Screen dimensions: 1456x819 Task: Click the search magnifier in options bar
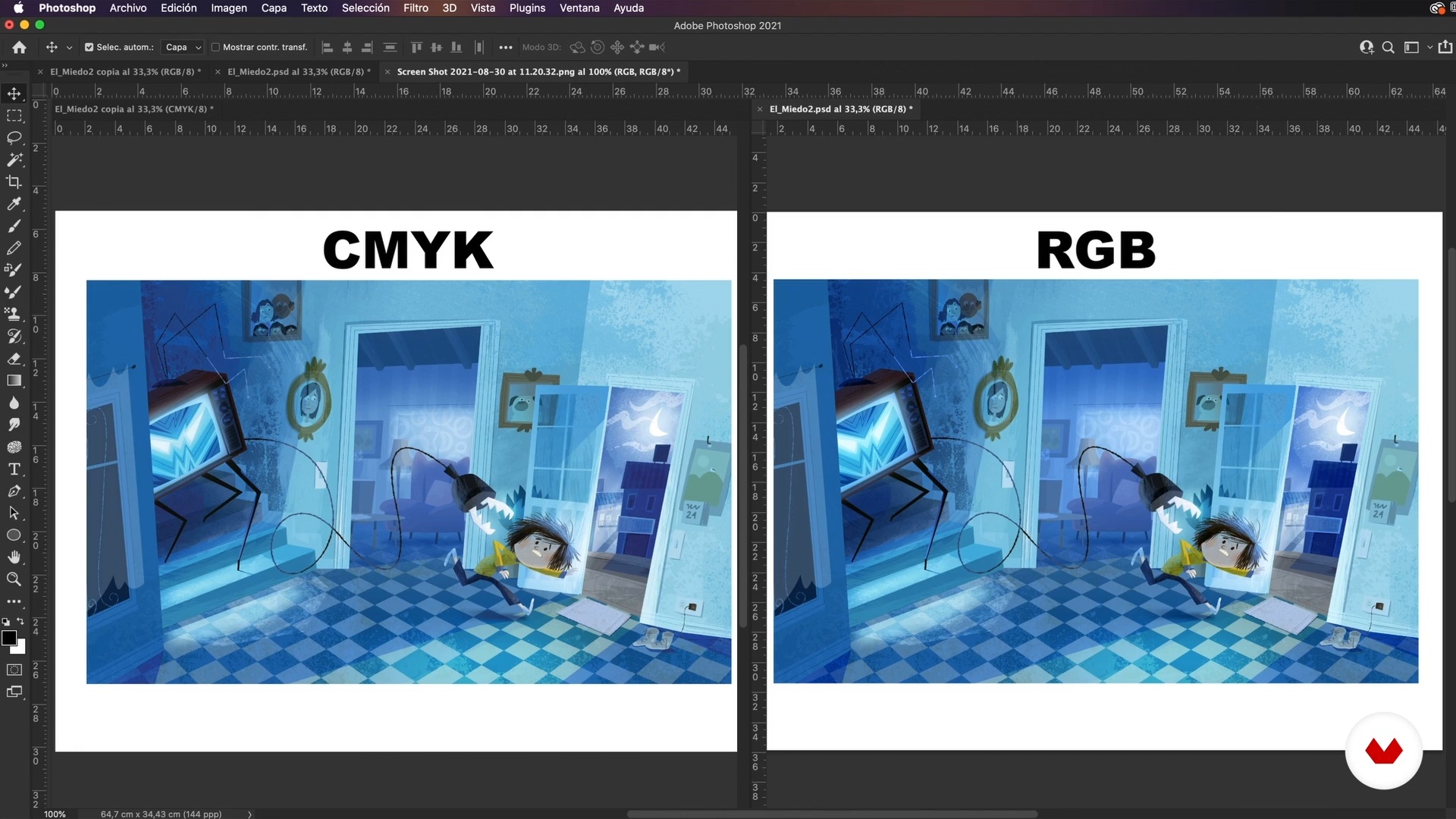[x=1389, y=47]
